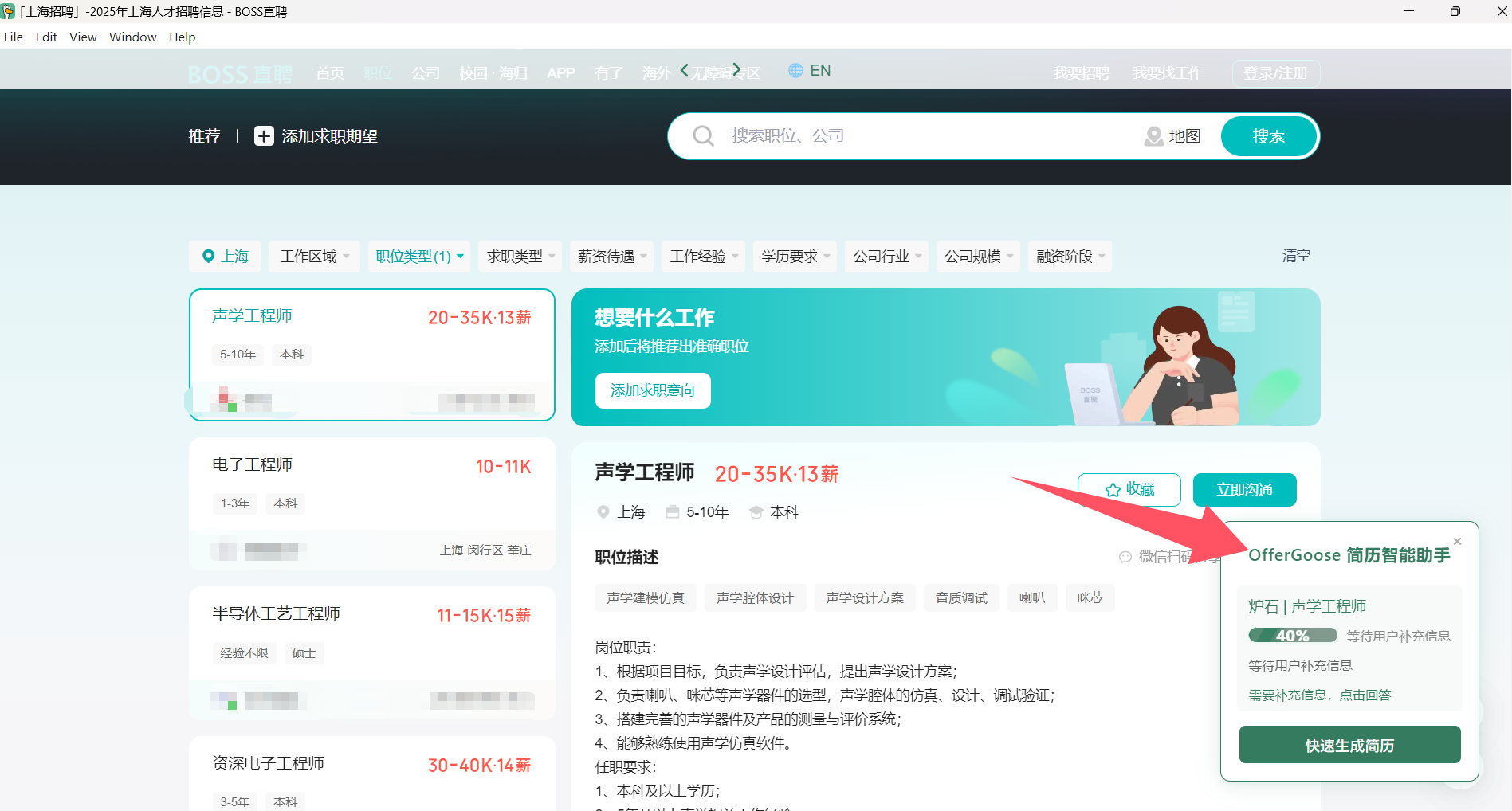The image size is (1512, 811).
Task: Click the 添加求职意向 button
Action: click(653, 390)
